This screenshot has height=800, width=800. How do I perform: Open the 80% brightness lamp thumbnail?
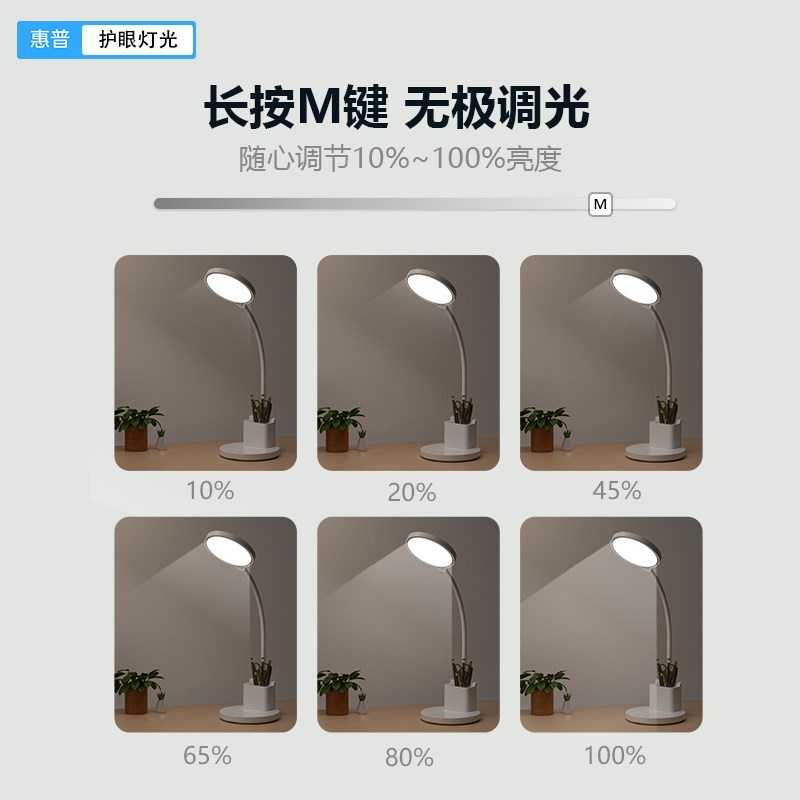408,624
